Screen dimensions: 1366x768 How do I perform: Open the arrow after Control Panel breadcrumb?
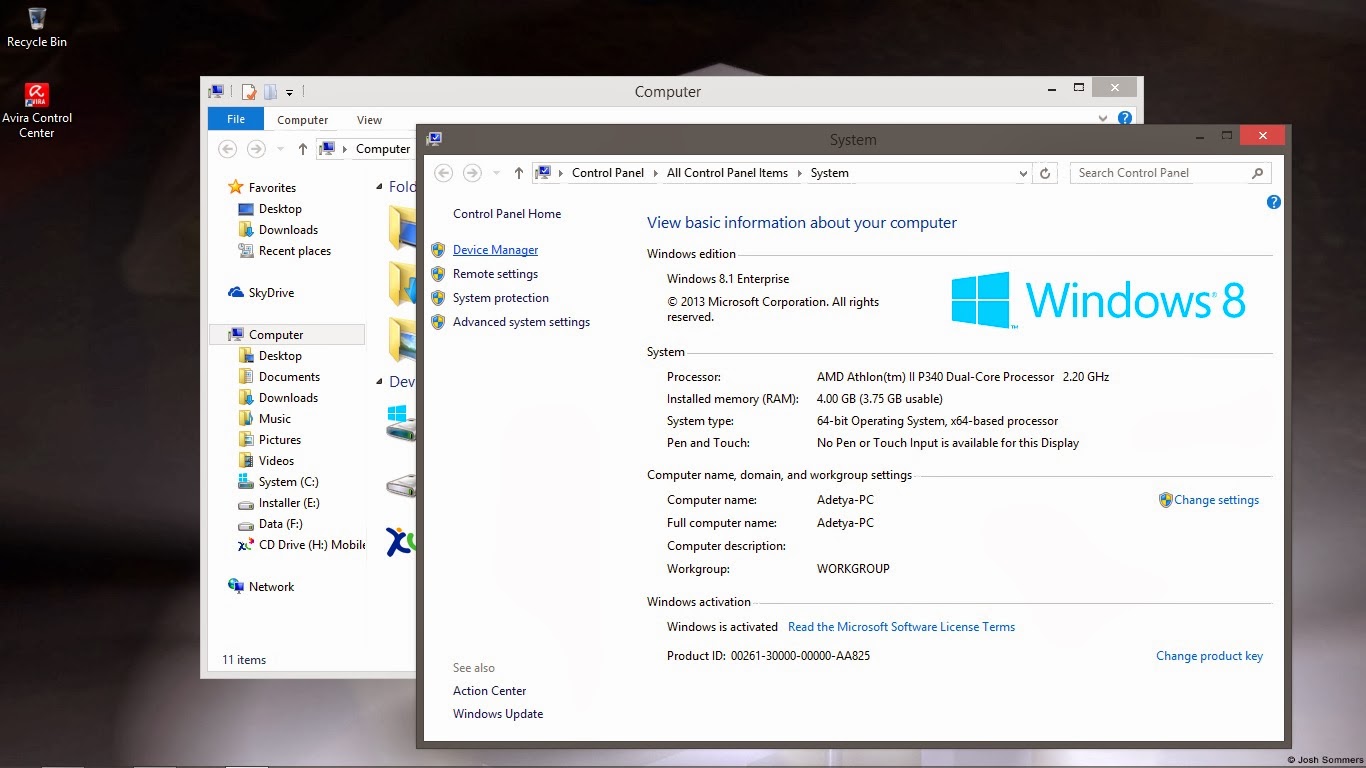656,173
